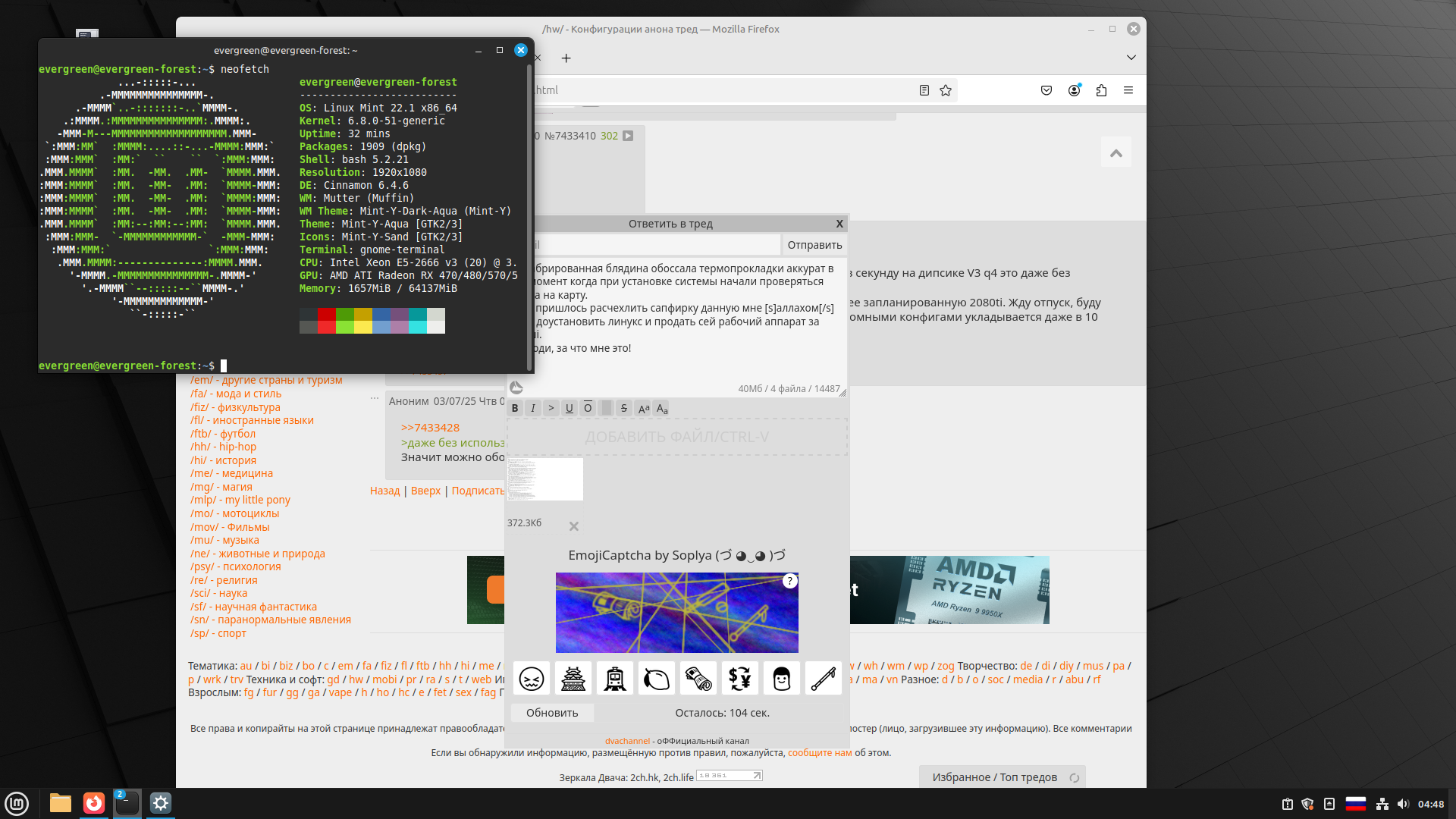This screenshot has height=819, width=1456.
Task: Apply underline formatting in post editor
Action: [x=569, y=408]
